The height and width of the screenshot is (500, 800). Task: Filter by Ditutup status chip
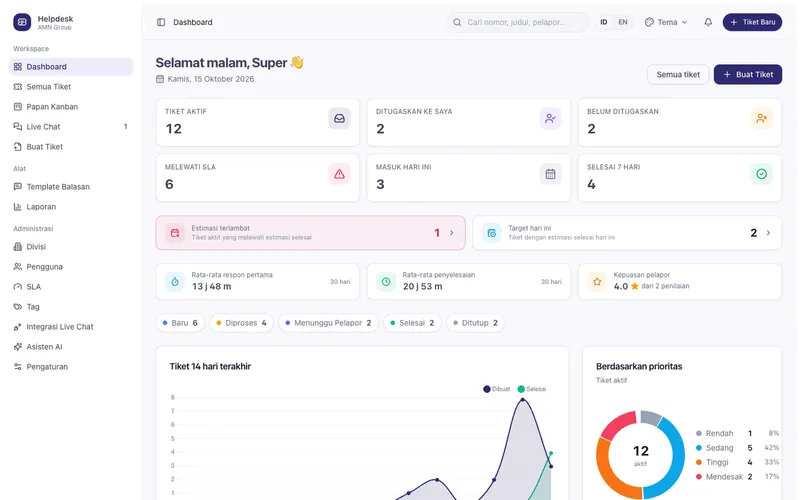pos(475,323)
